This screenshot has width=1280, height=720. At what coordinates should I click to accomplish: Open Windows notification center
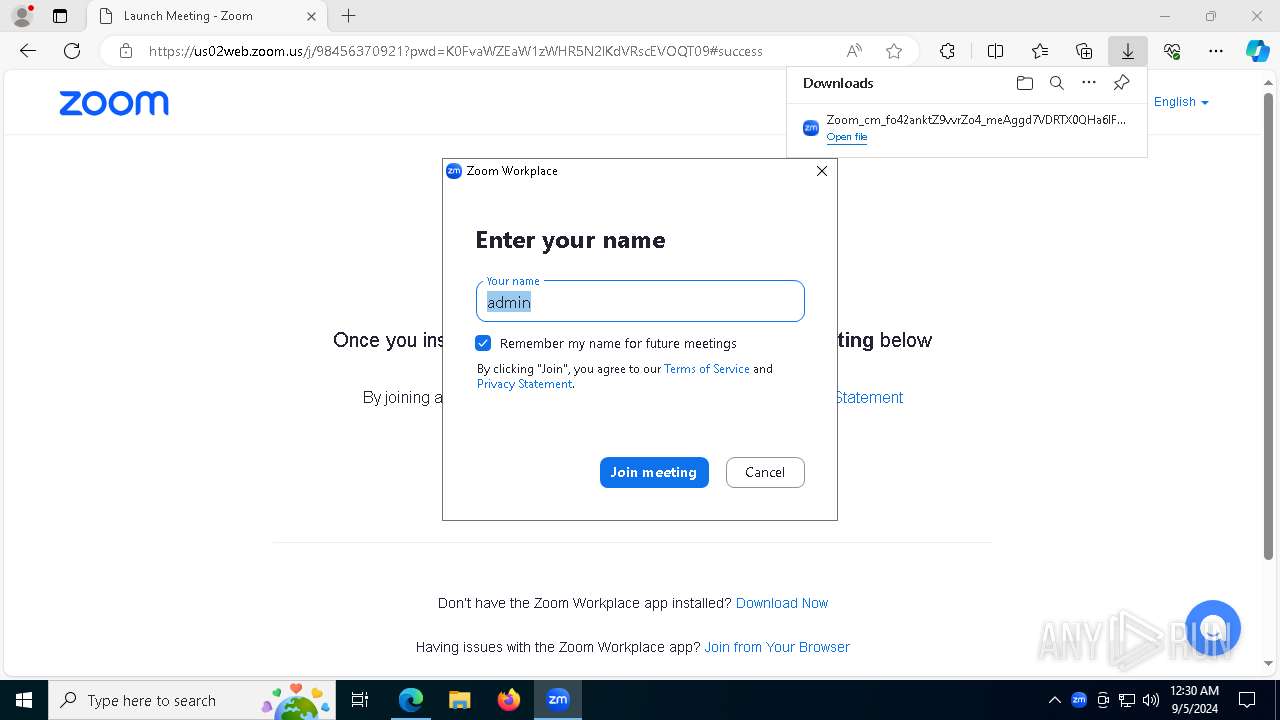(x=1247, y=700)
